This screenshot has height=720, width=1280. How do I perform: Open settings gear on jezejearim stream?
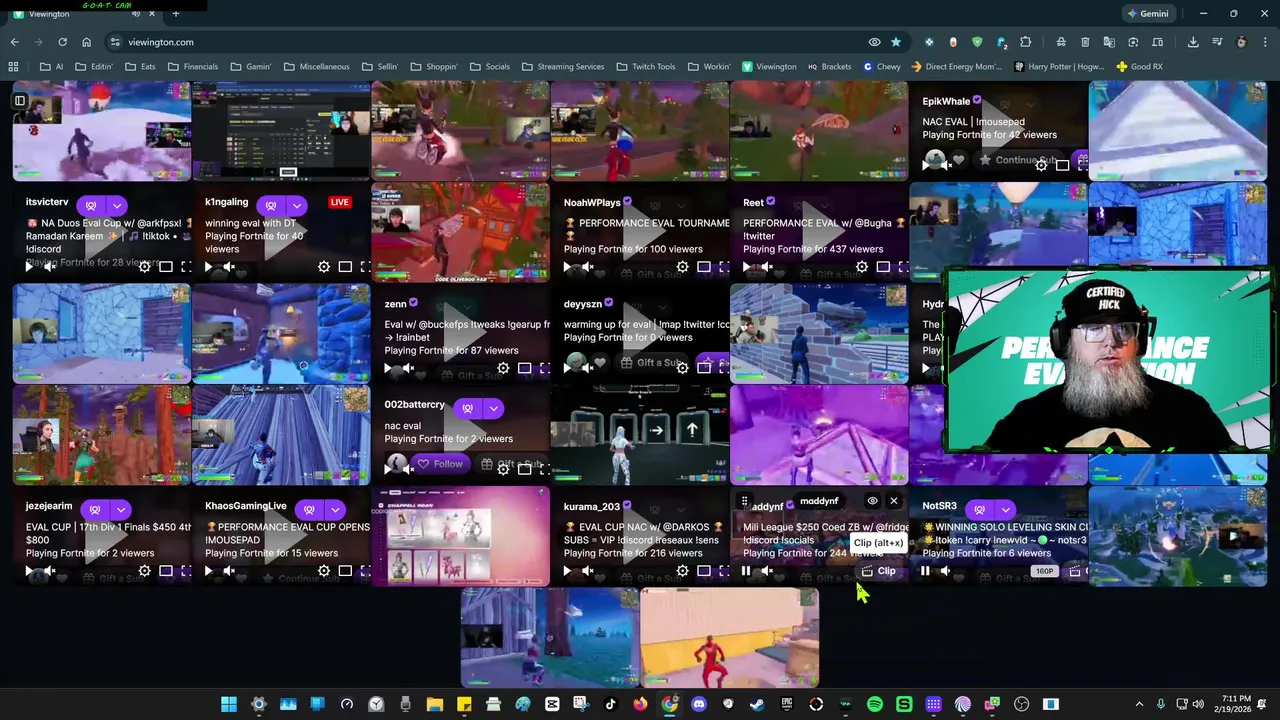(145, 571)
